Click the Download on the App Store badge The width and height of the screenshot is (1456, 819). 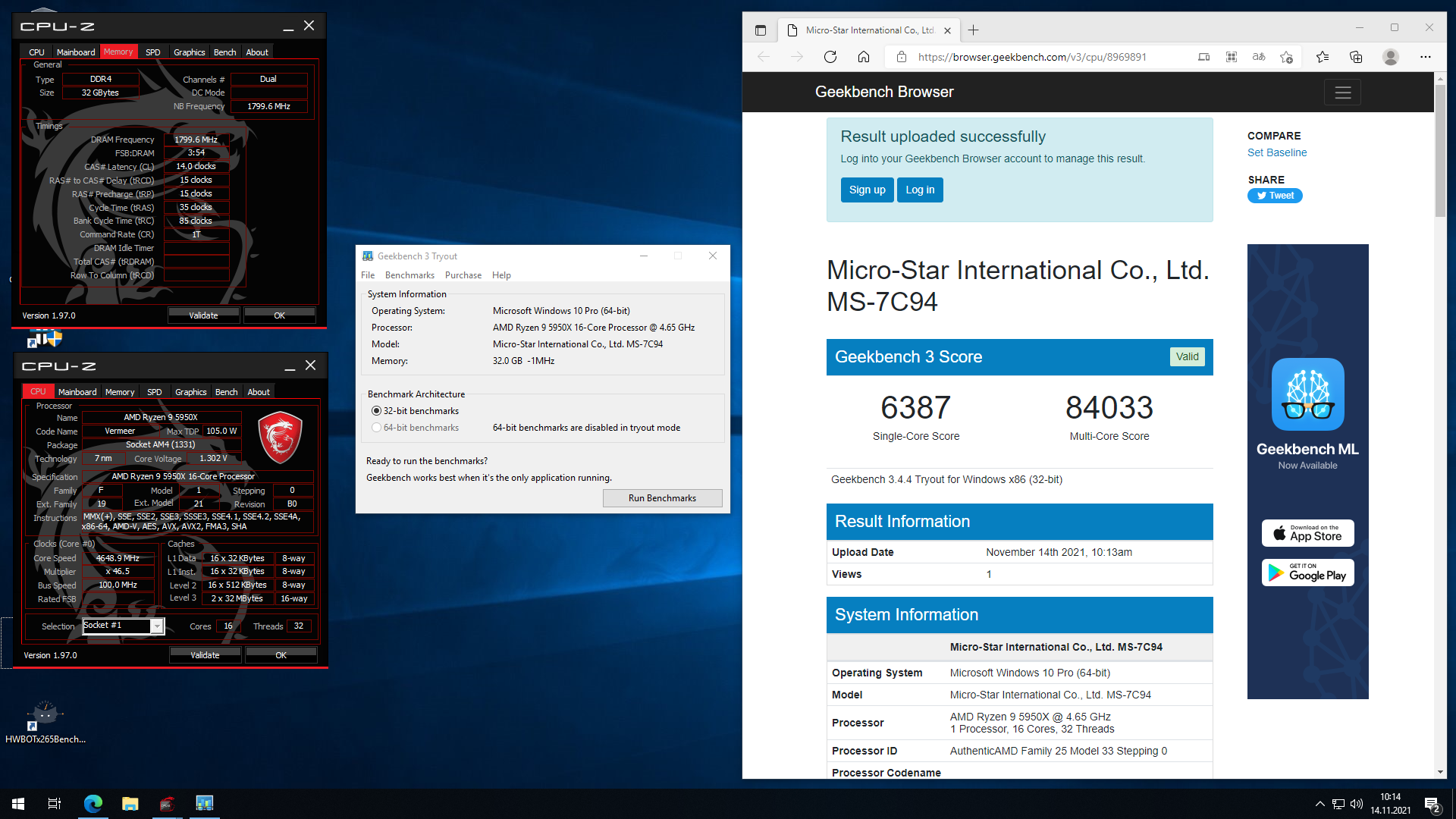1308,533
